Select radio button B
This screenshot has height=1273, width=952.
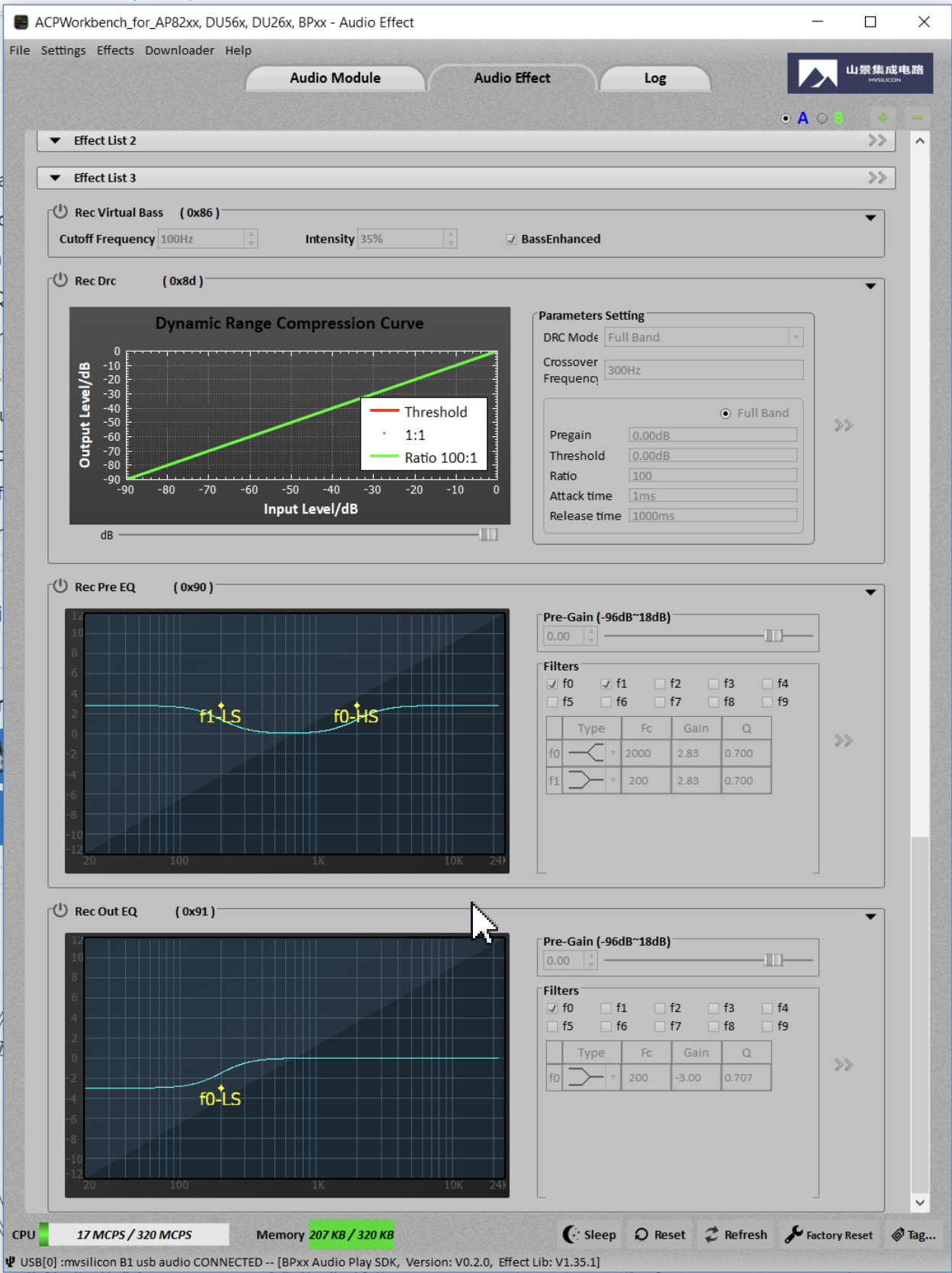(x=822, y=118)
